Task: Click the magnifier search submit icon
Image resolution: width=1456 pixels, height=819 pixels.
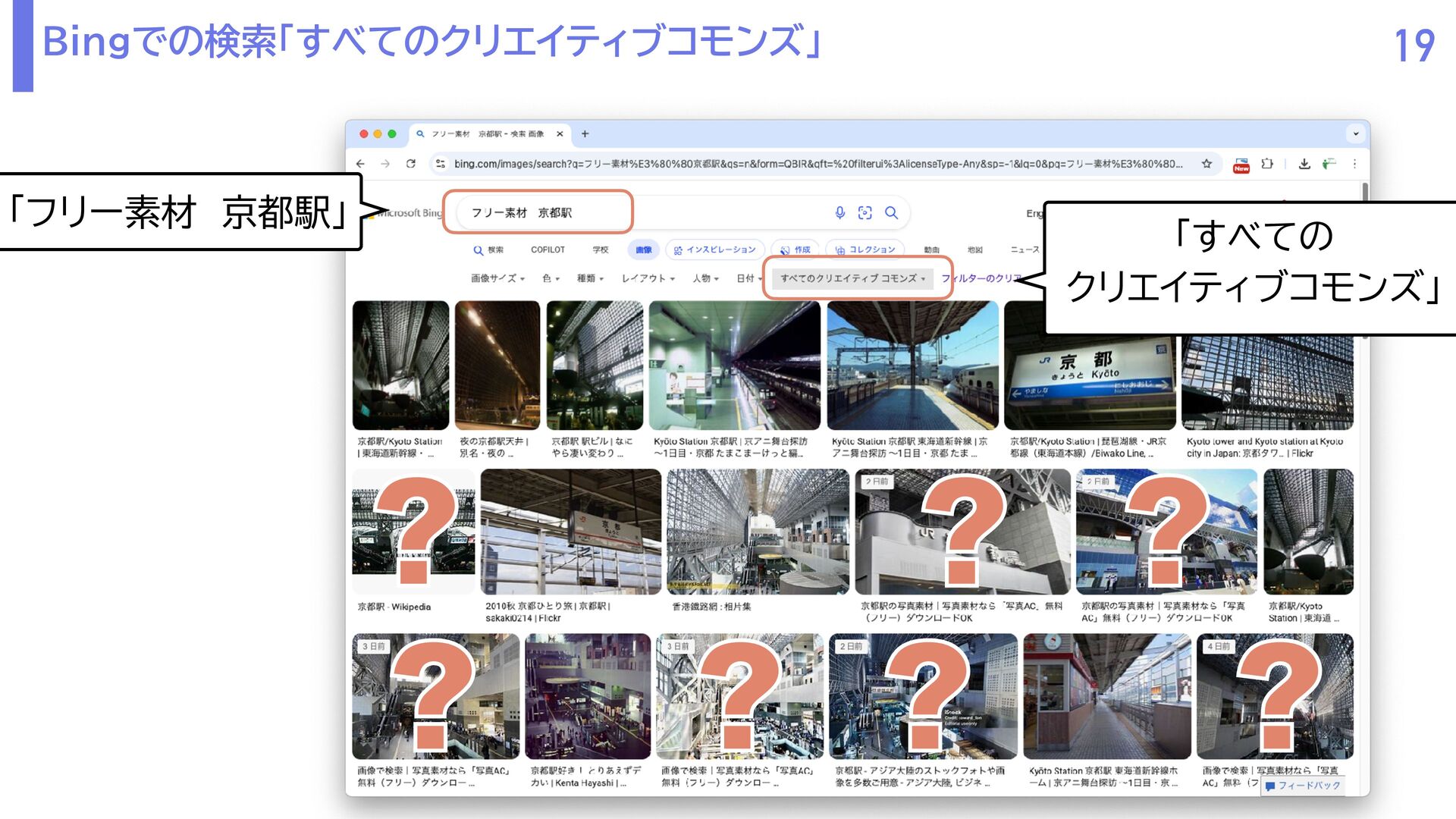Action: coord(891,213)
